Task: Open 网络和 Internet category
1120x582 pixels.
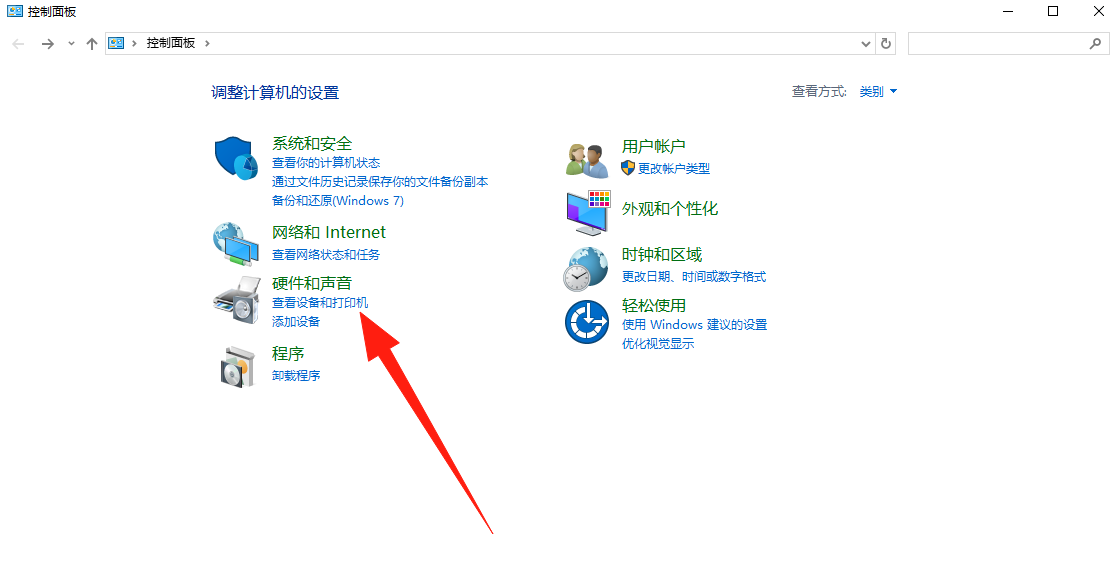Action: [329, 232]
